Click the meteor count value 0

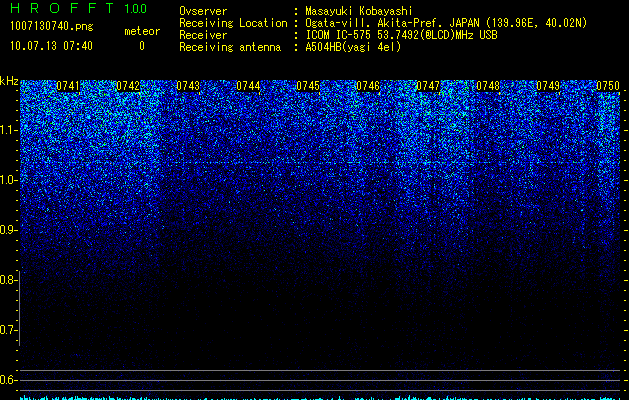142,46
